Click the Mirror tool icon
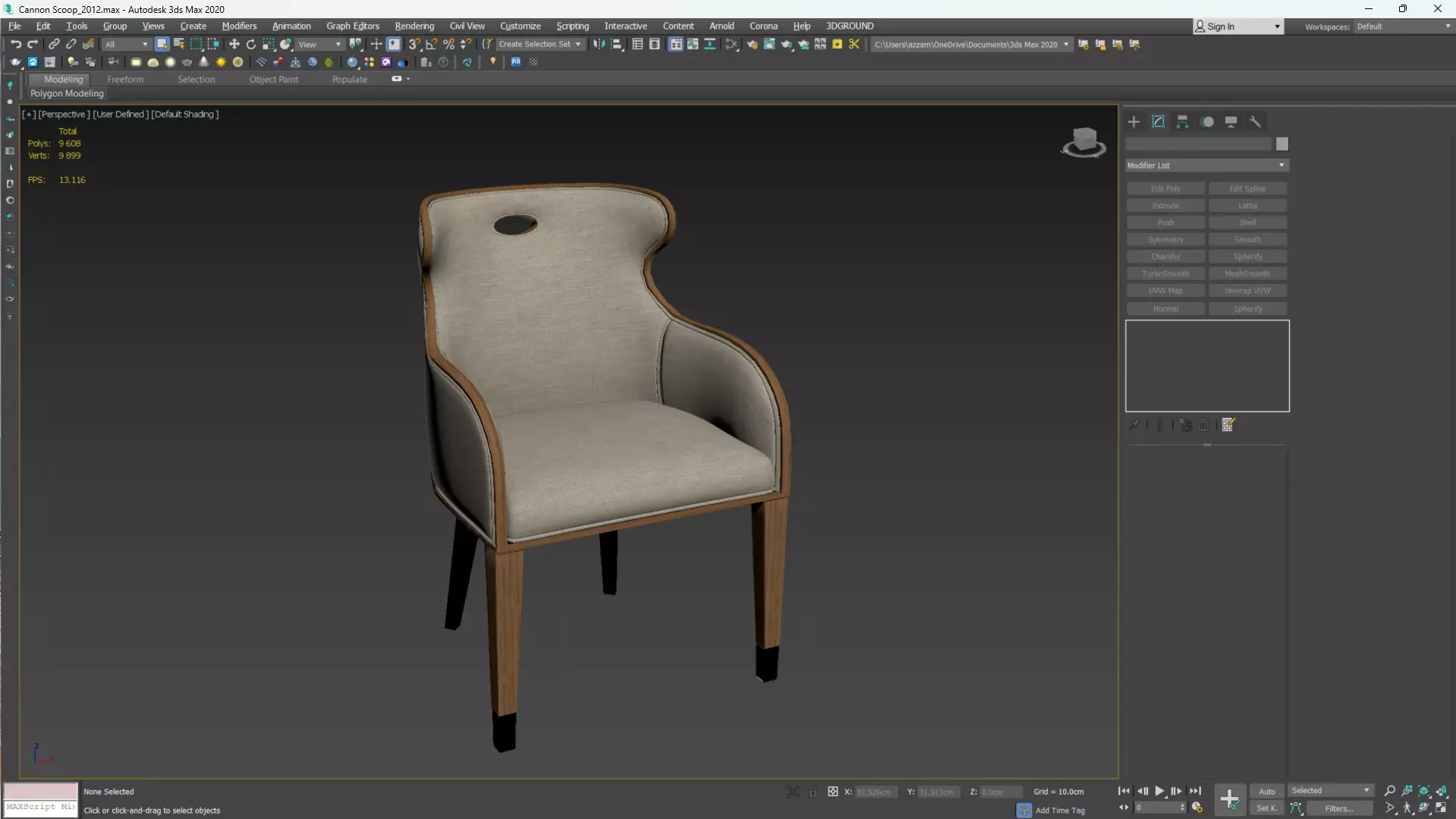 click(x=599, y=44)
